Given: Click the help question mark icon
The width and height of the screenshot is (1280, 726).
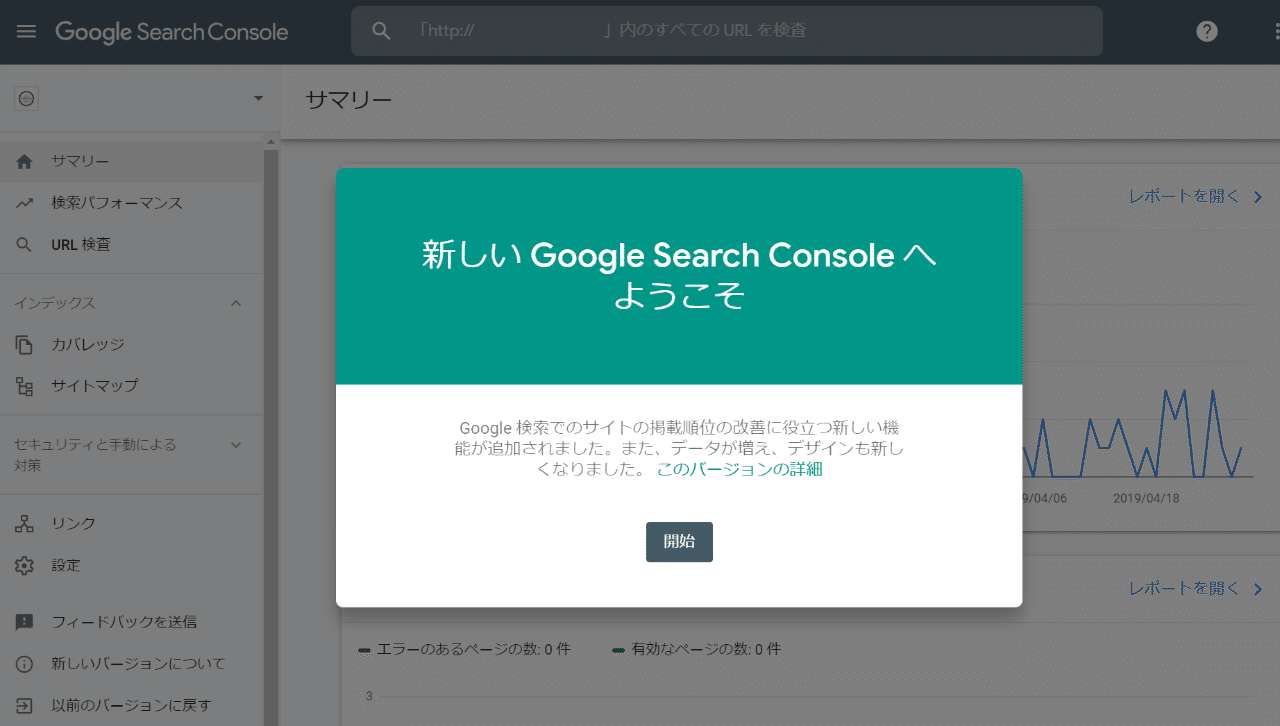Looking at the screenshot, I should (x=1206, y=31).
